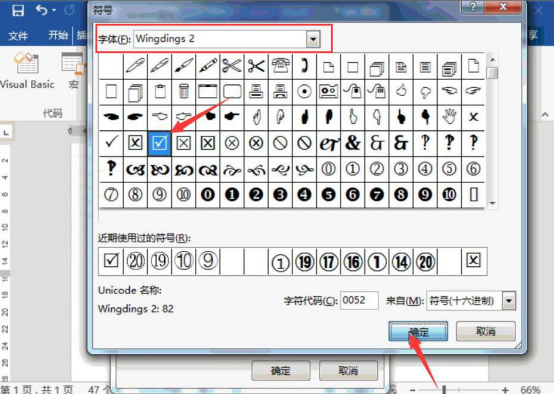Image resolution: width=554 pixels, height=394 pixels.
Task: Click the zoom out minus button
Action: [x=413, y=390]
